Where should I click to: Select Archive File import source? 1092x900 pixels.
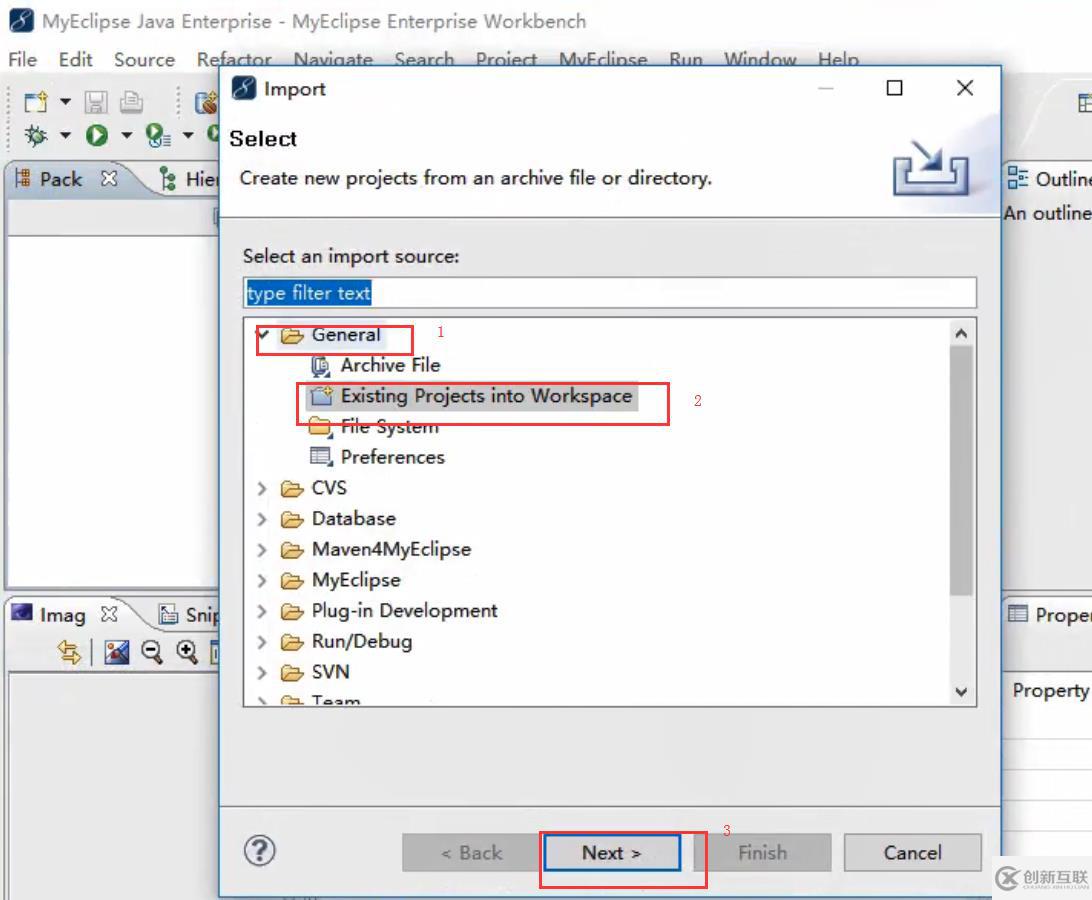point(390,365)
